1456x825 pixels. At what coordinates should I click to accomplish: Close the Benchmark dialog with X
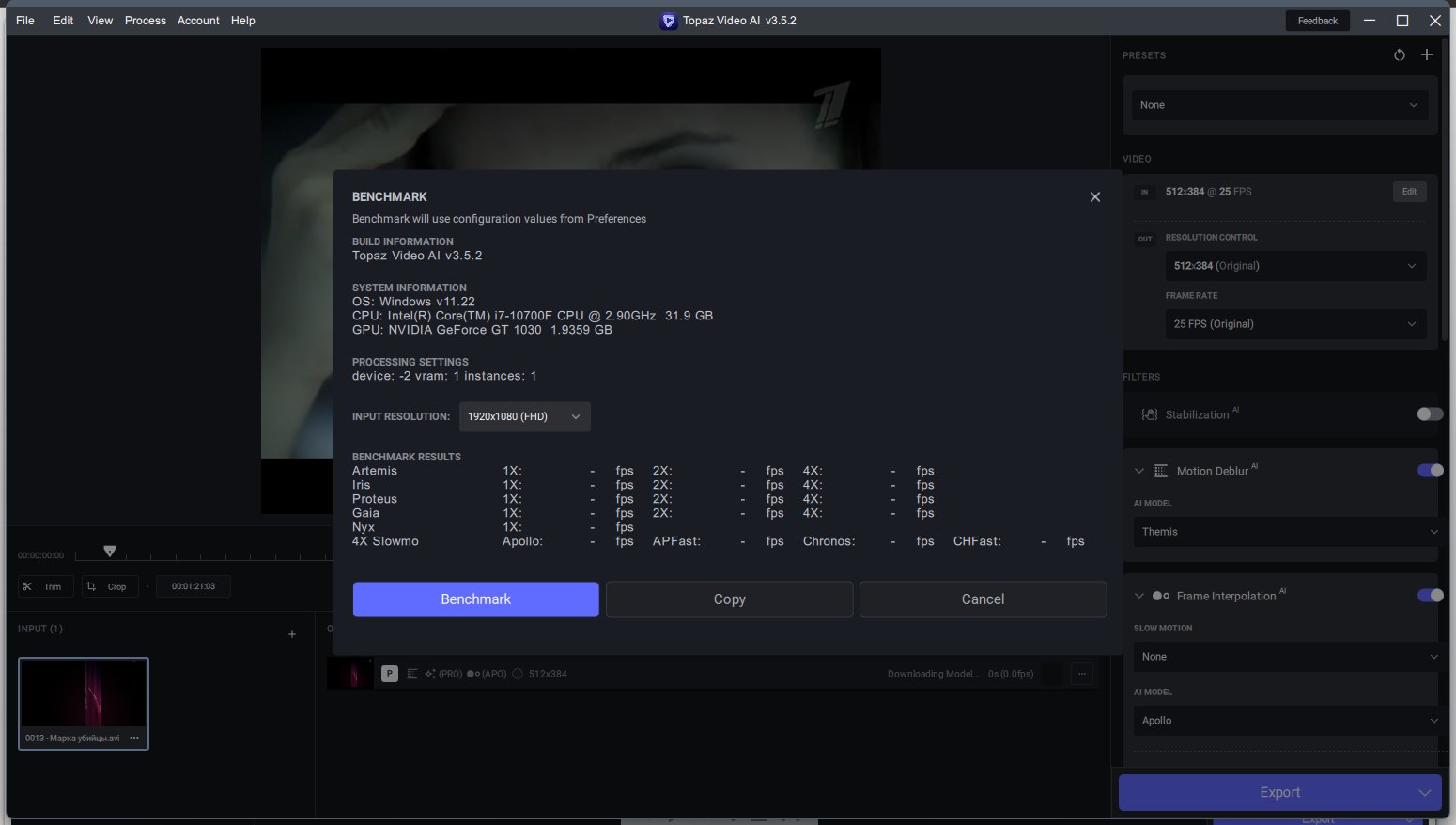(x=1094, y=197)
